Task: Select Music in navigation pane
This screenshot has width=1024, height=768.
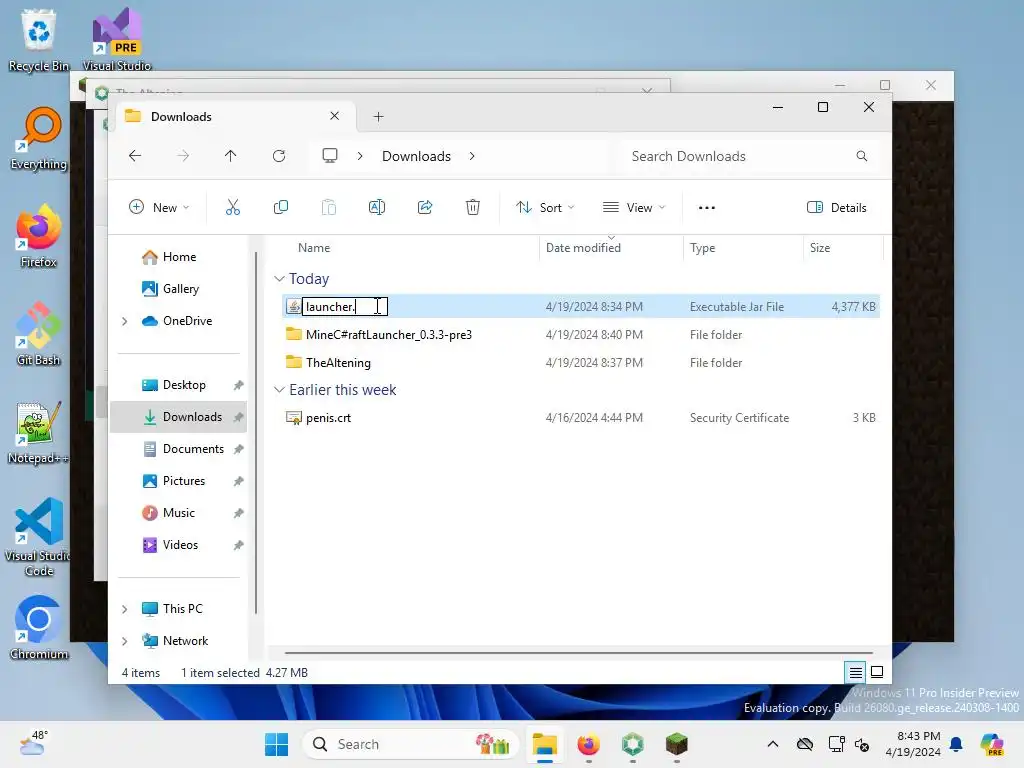Action: pos(178,513)
